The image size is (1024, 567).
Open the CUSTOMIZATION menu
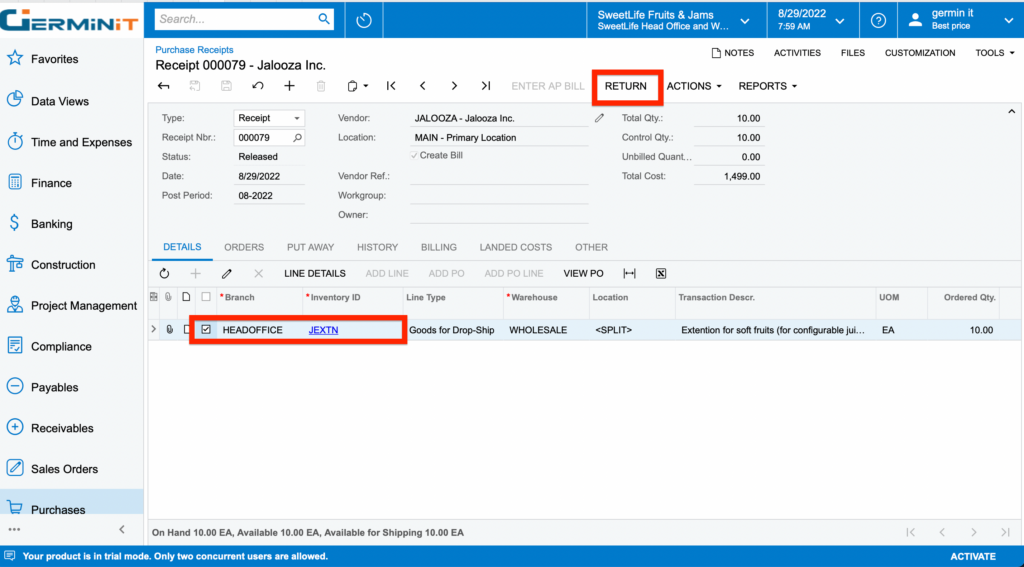920,53
